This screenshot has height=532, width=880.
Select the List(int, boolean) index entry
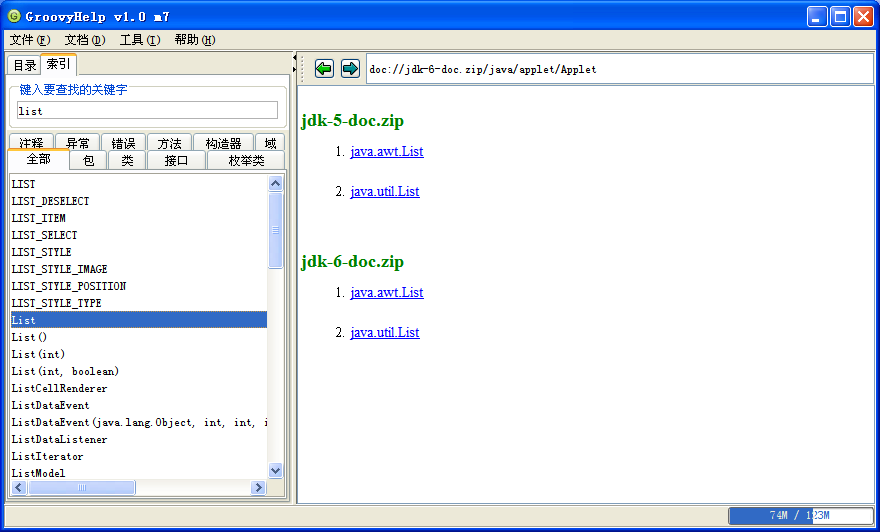point(139,371)
